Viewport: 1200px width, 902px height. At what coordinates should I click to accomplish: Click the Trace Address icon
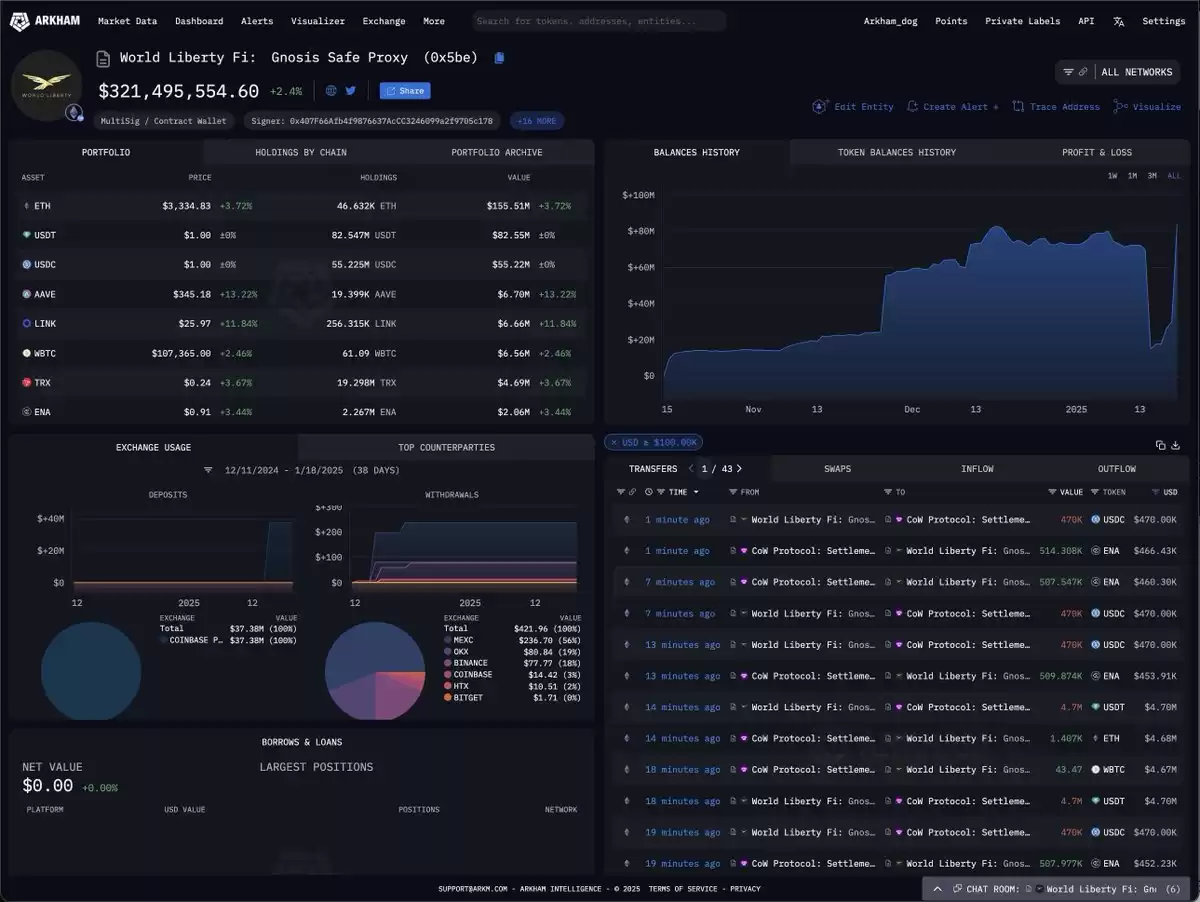[1018, 106]
